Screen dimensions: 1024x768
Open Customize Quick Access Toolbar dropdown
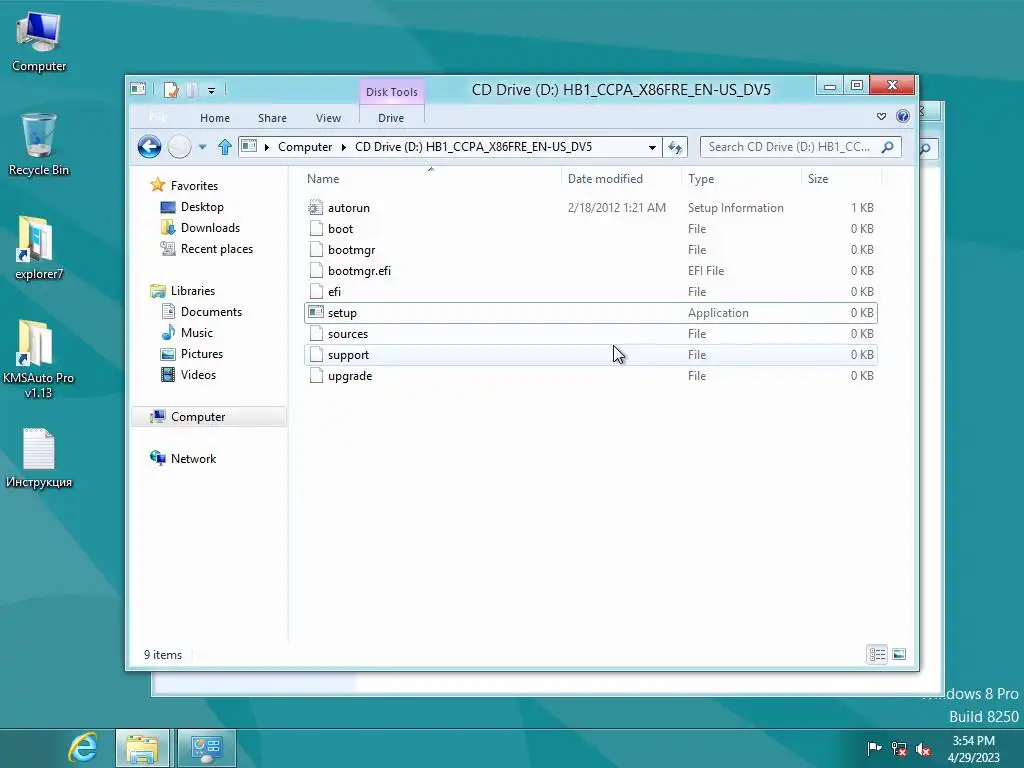pyautogui.click(x=212, y=90)
